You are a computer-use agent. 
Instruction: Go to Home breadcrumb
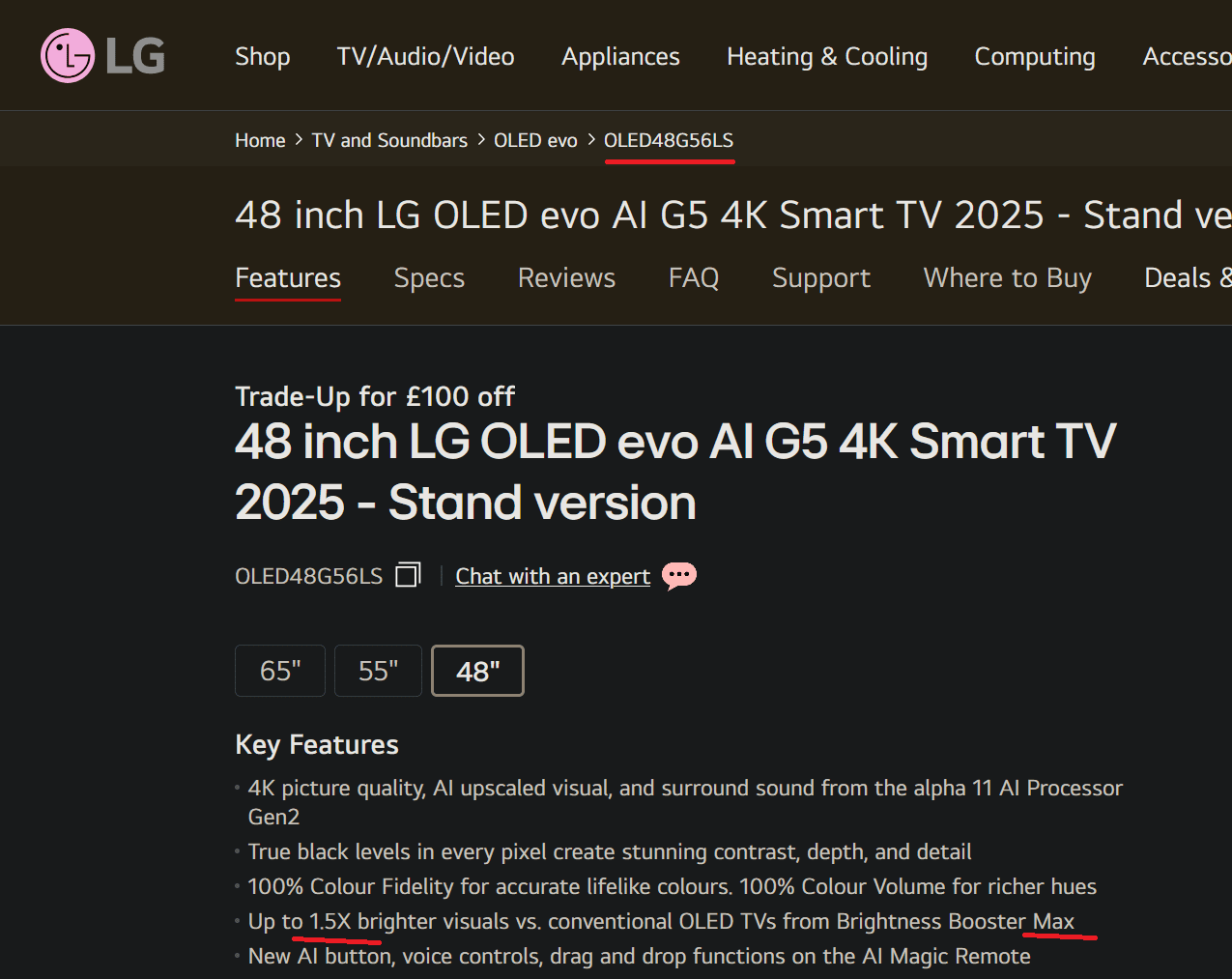coord(260,140)
